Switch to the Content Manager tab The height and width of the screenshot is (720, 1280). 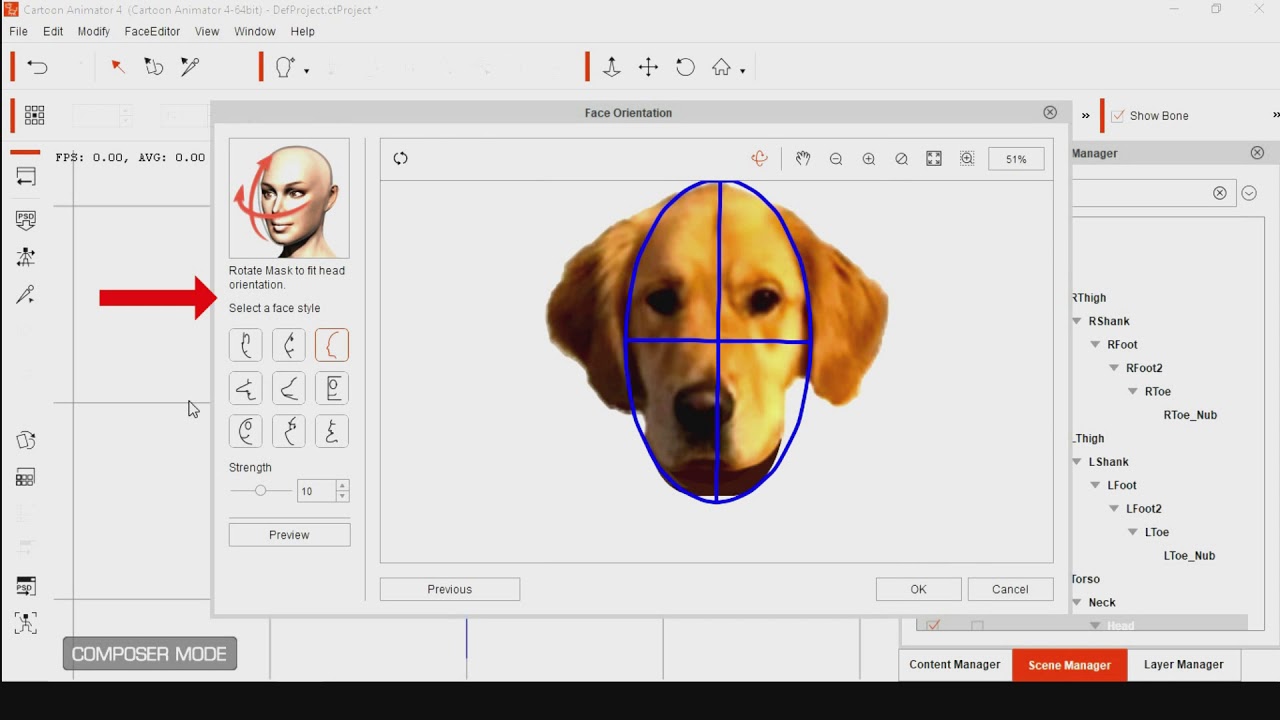(x=955, y=665)
